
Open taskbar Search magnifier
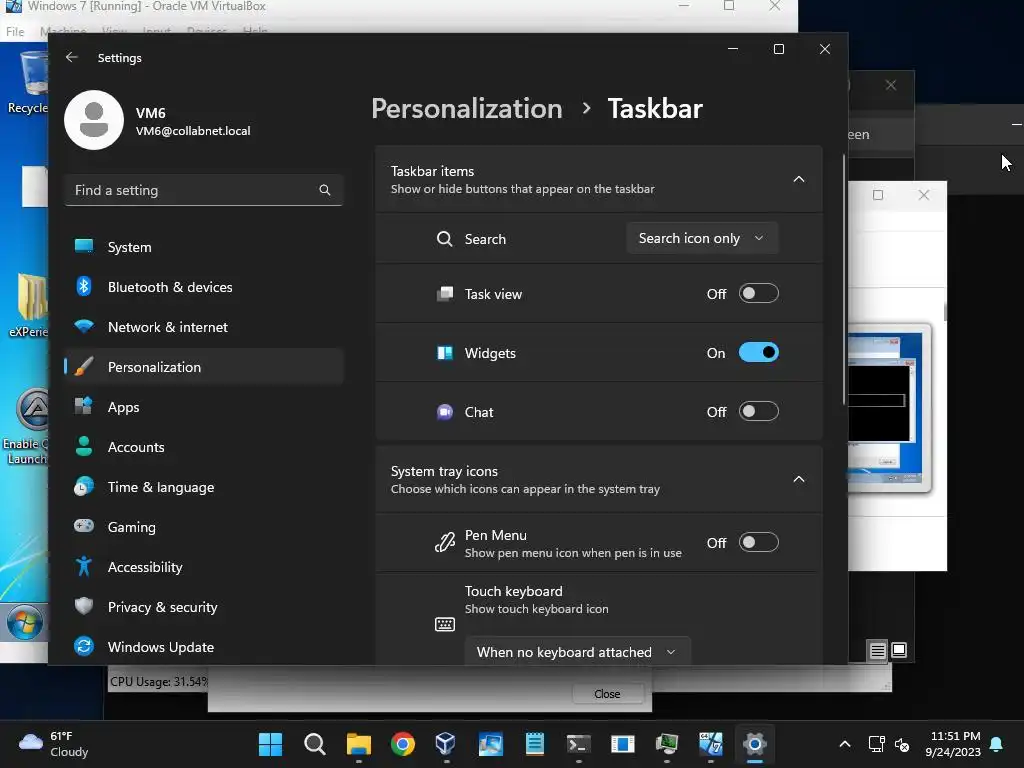coord(315,744)
